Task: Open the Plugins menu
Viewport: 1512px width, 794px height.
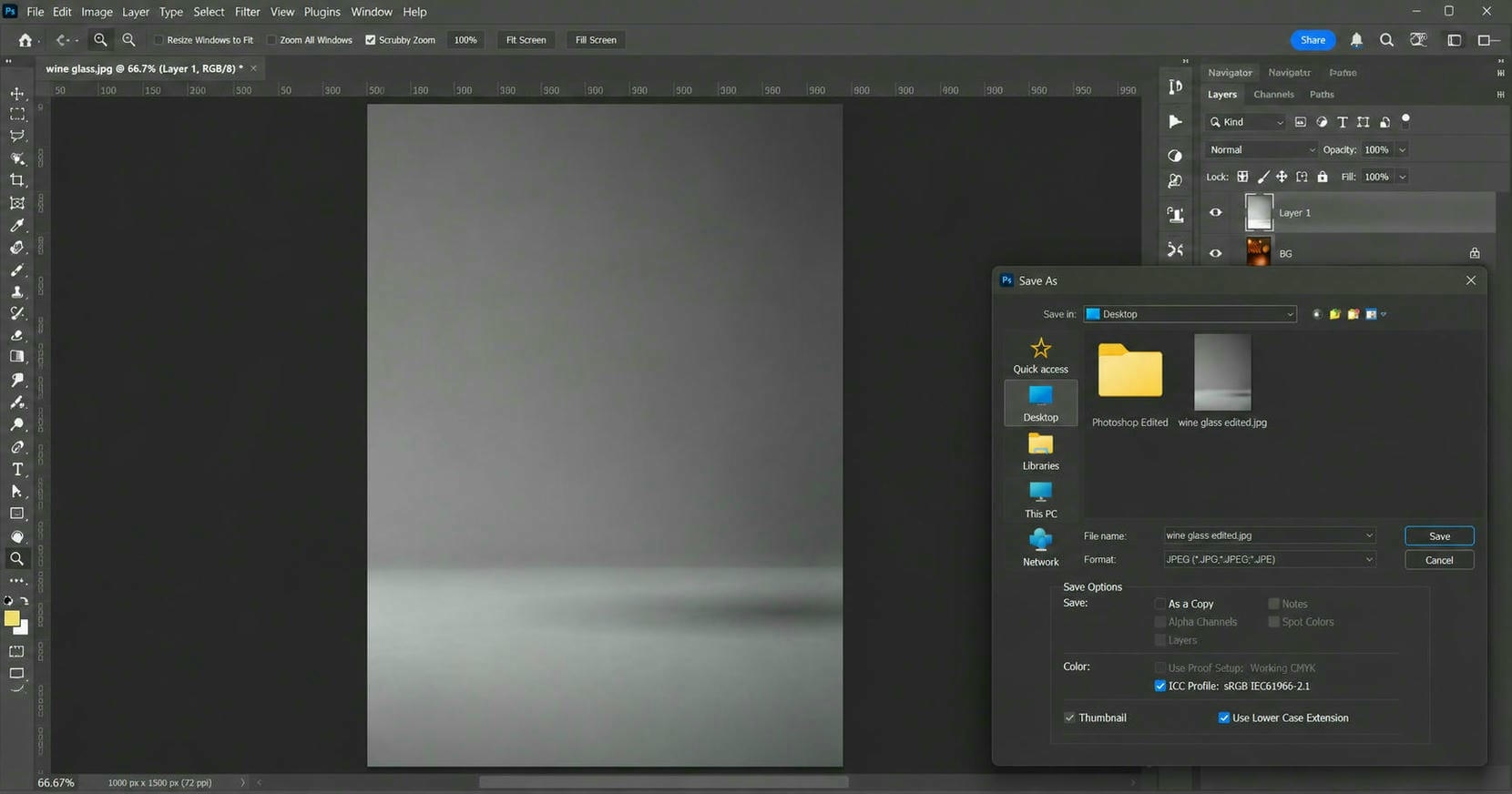Action: coord(322,12)
